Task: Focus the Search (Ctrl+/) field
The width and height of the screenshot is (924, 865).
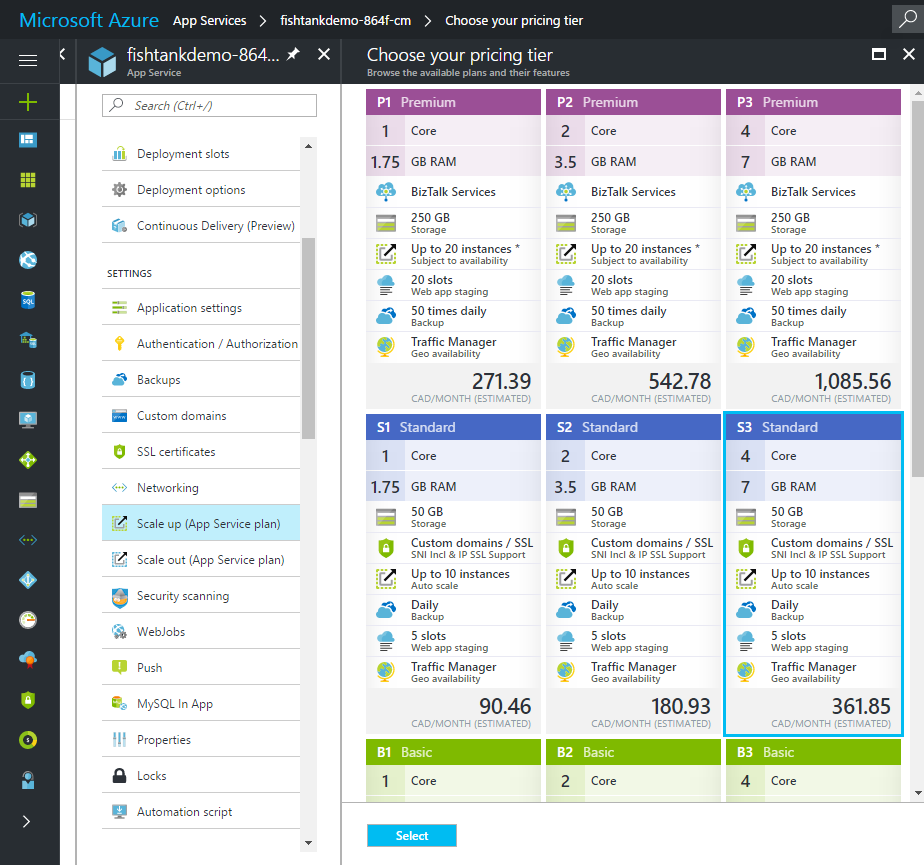Action: tap(209, 105)
